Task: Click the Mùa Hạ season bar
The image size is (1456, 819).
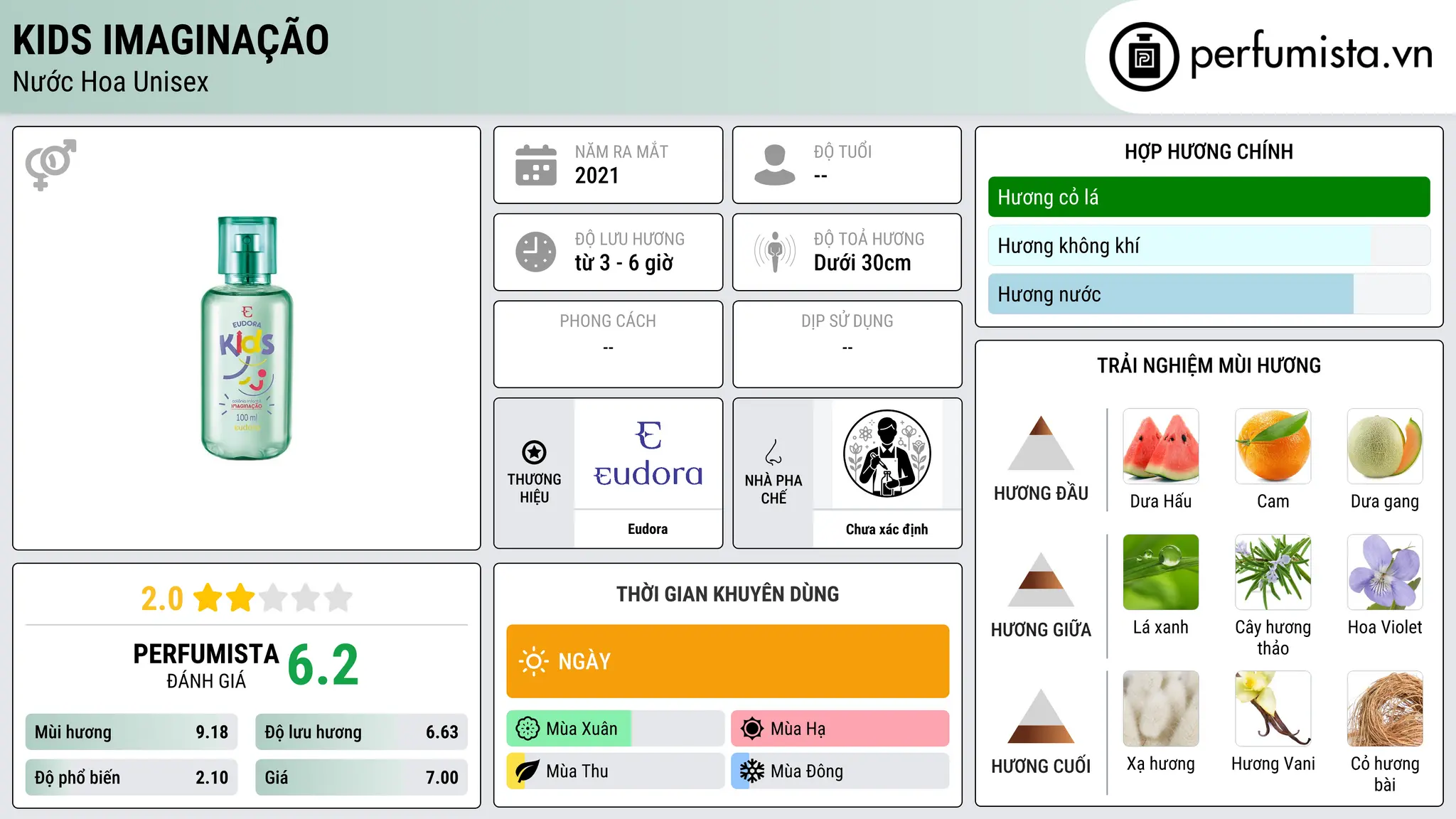Action: point(840,729)
